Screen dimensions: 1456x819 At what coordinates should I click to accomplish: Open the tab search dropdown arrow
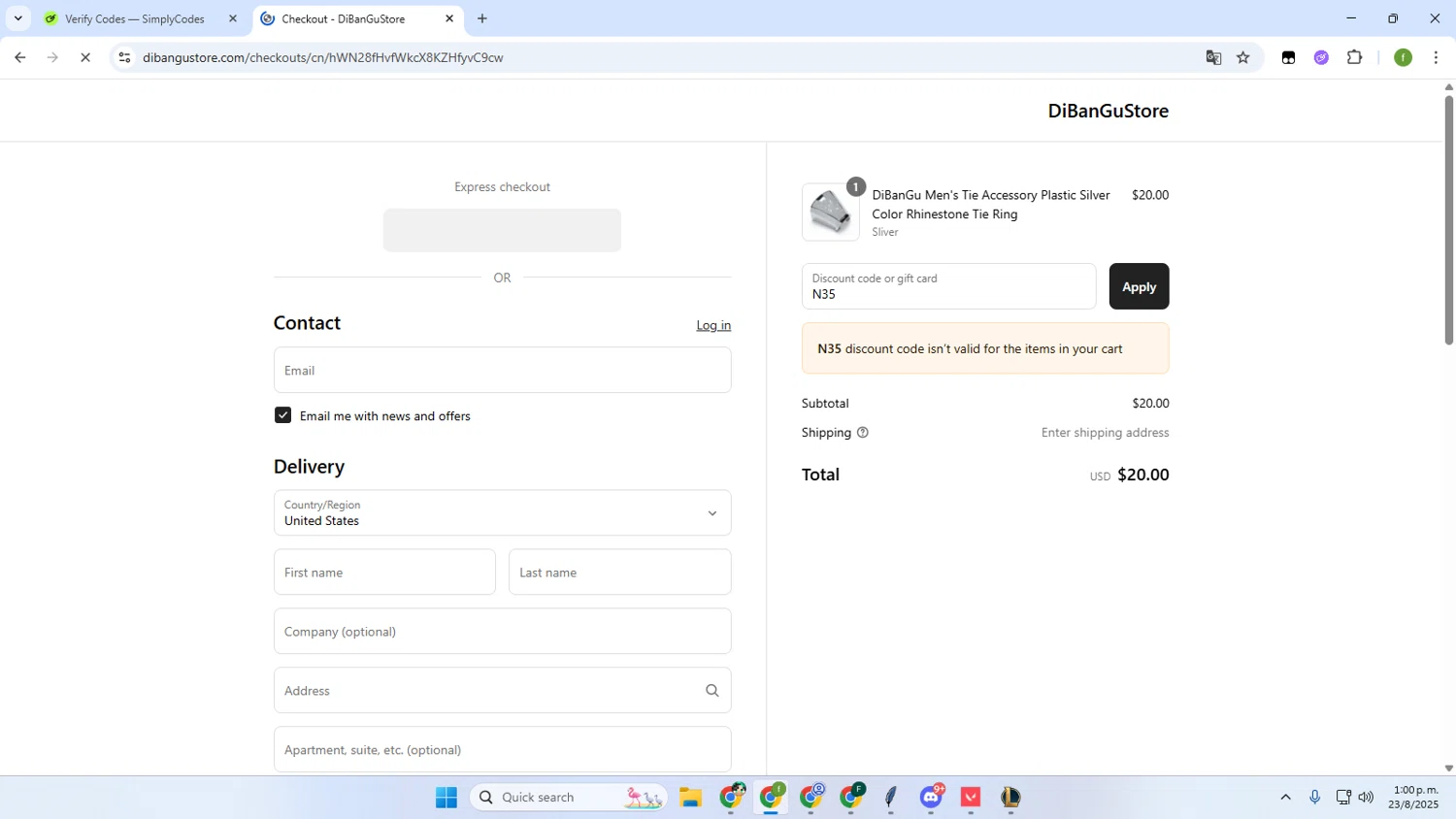pyautogui.click(x=17, y=18)
